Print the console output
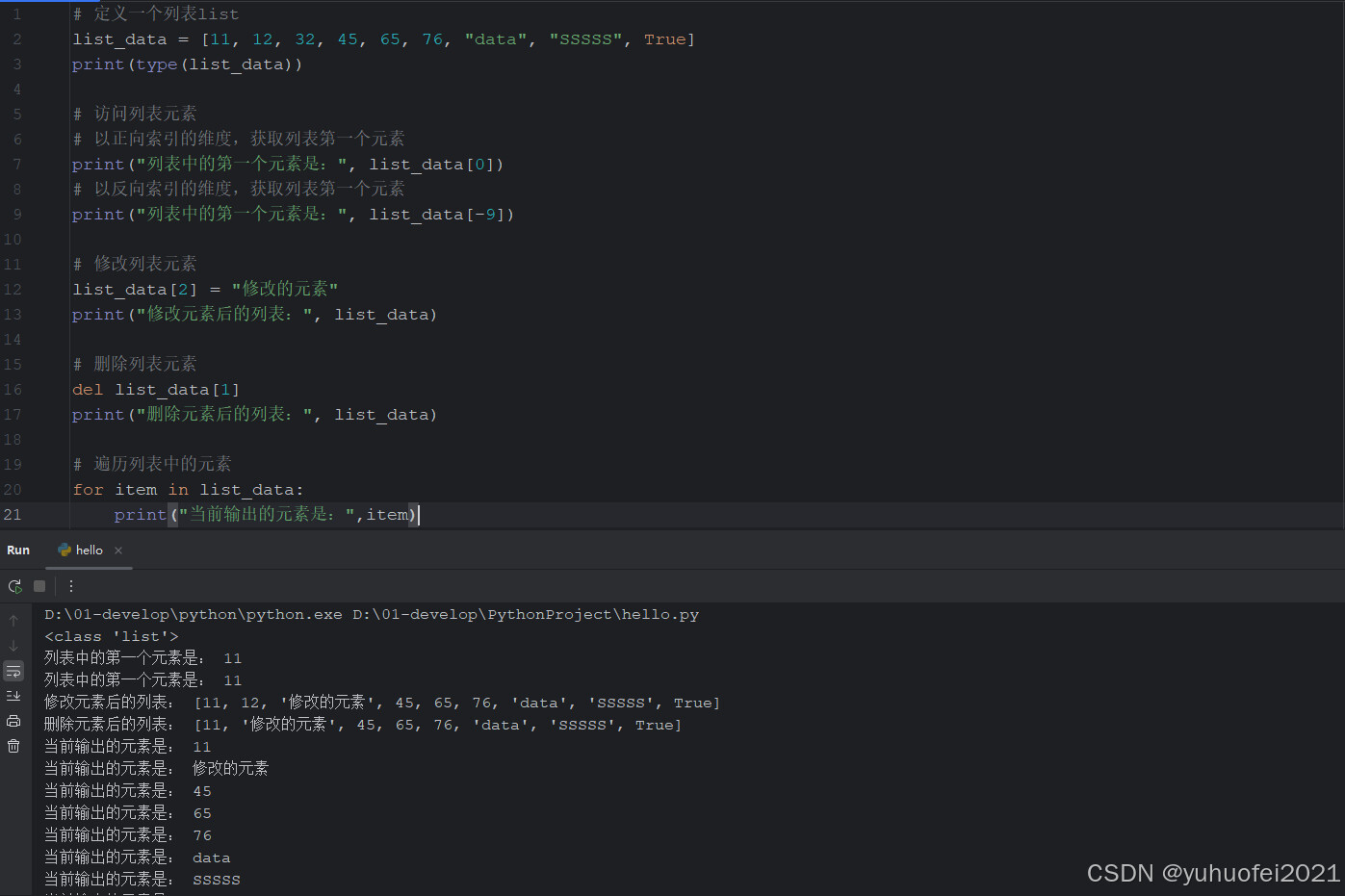This screenshot has width=1345, height=896. (13, 721)
